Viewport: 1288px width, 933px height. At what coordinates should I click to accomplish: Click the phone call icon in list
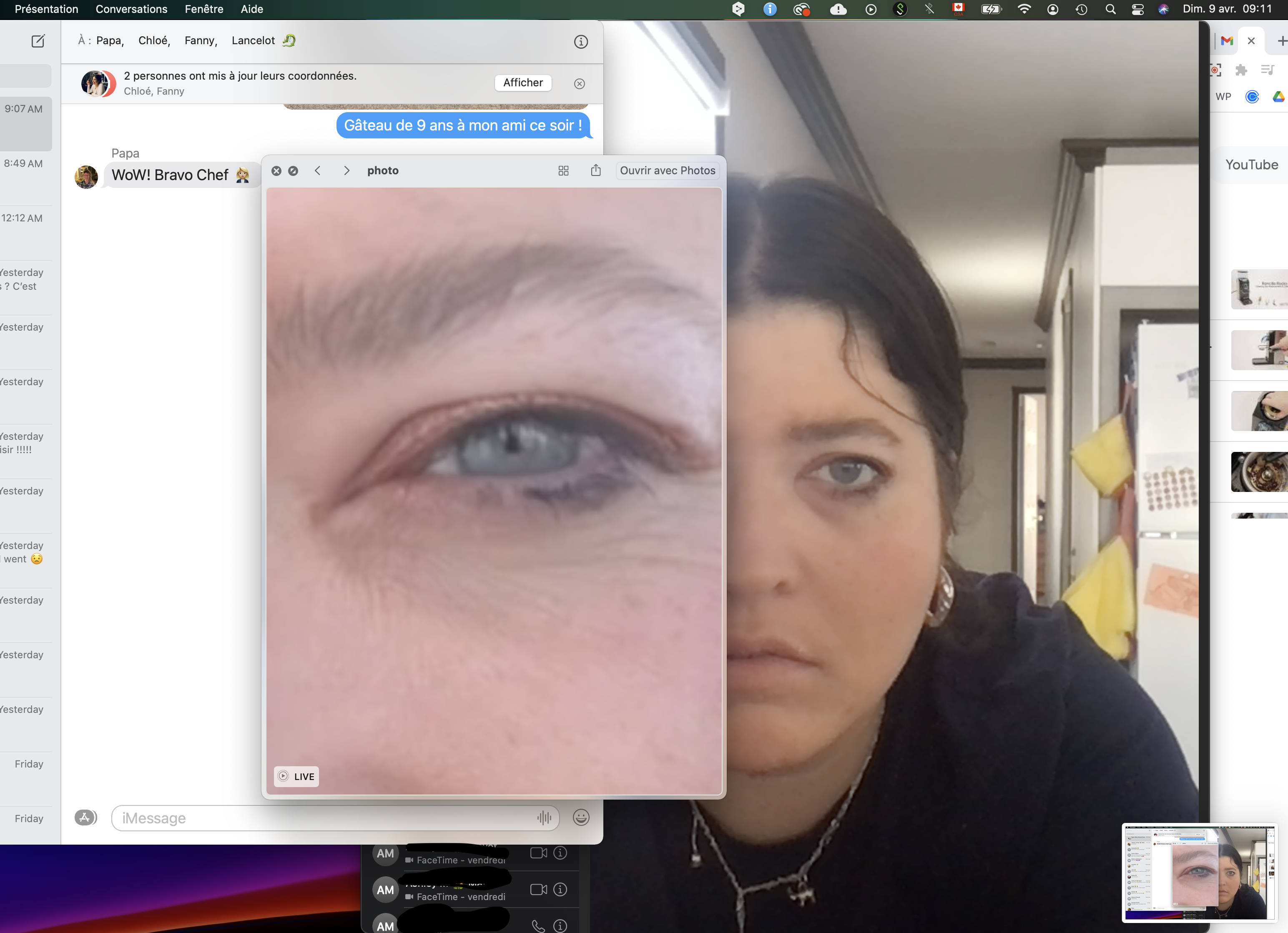[x=538, y=925]
